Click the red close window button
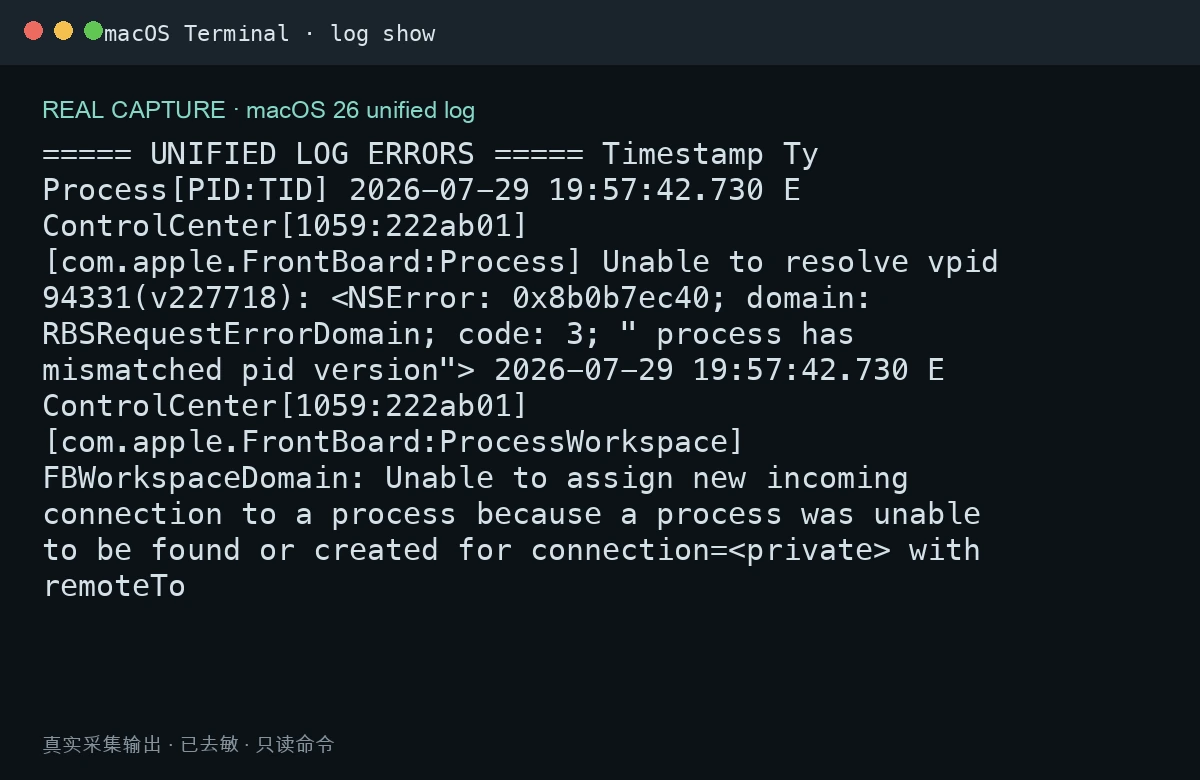Image resolution: width=1200 pixels, height=780 pixels. point(33,31)
